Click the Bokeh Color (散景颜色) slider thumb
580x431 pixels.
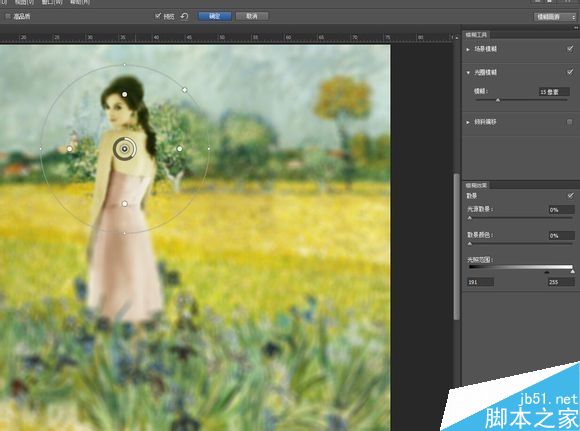click(470, 244)
